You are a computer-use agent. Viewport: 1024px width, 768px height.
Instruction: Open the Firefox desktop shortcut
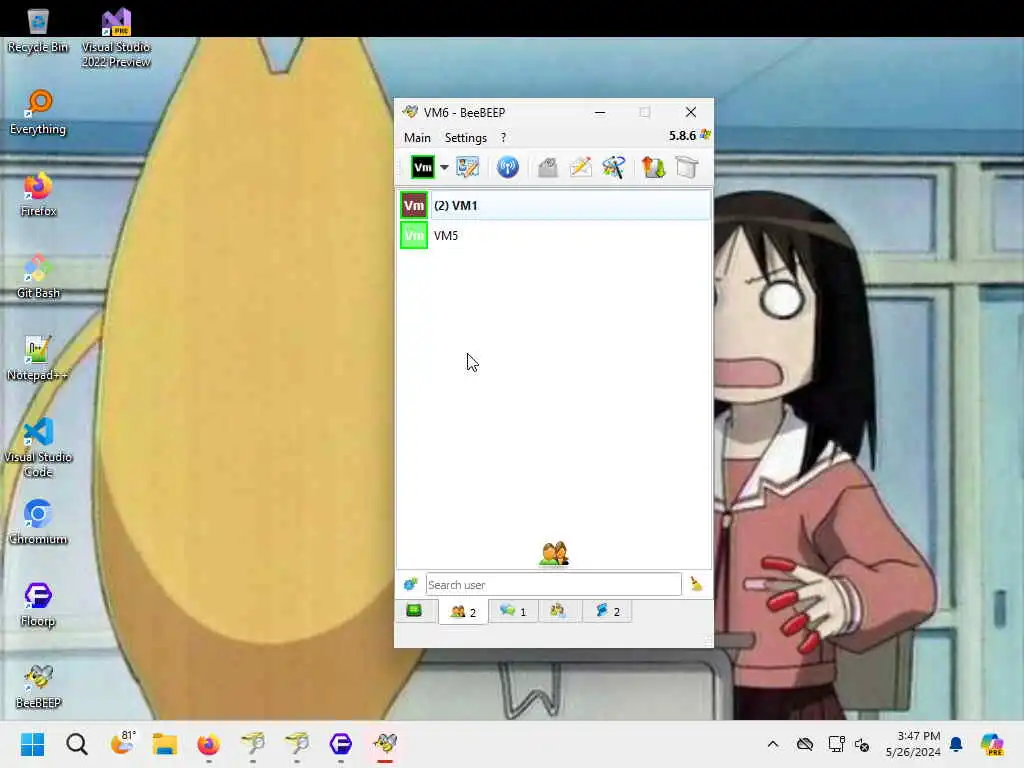click(x=38, y=194)
